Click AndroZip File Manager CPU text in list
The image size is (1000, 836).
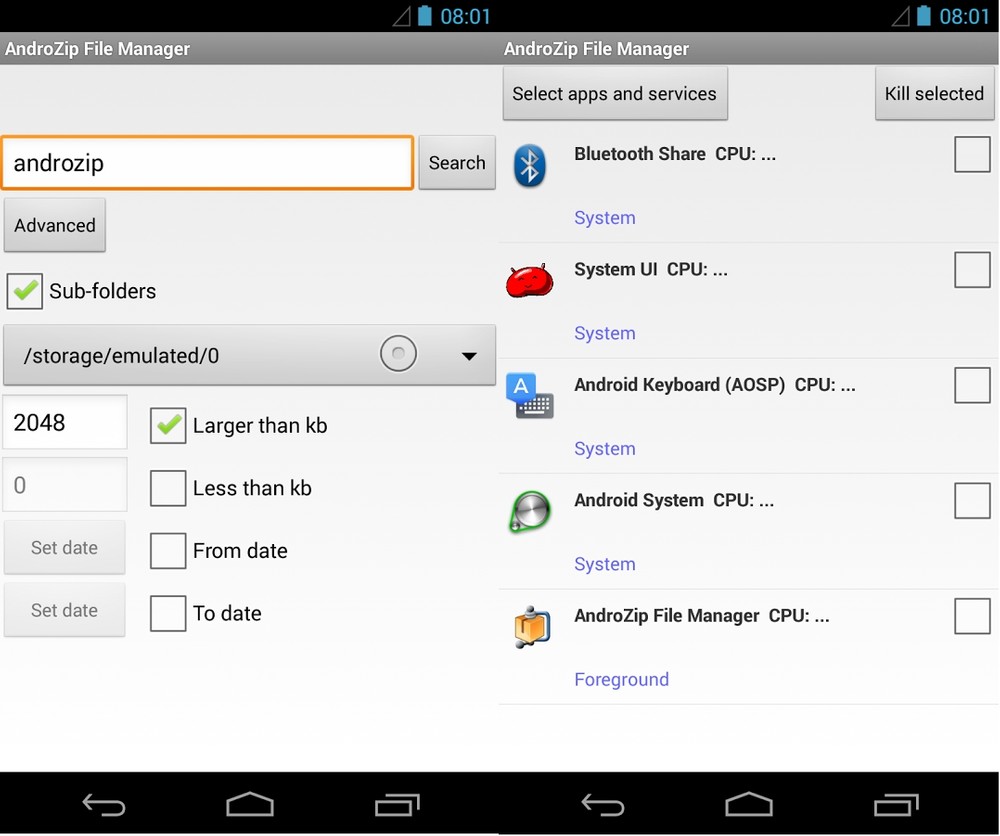[x=702, y=615]
